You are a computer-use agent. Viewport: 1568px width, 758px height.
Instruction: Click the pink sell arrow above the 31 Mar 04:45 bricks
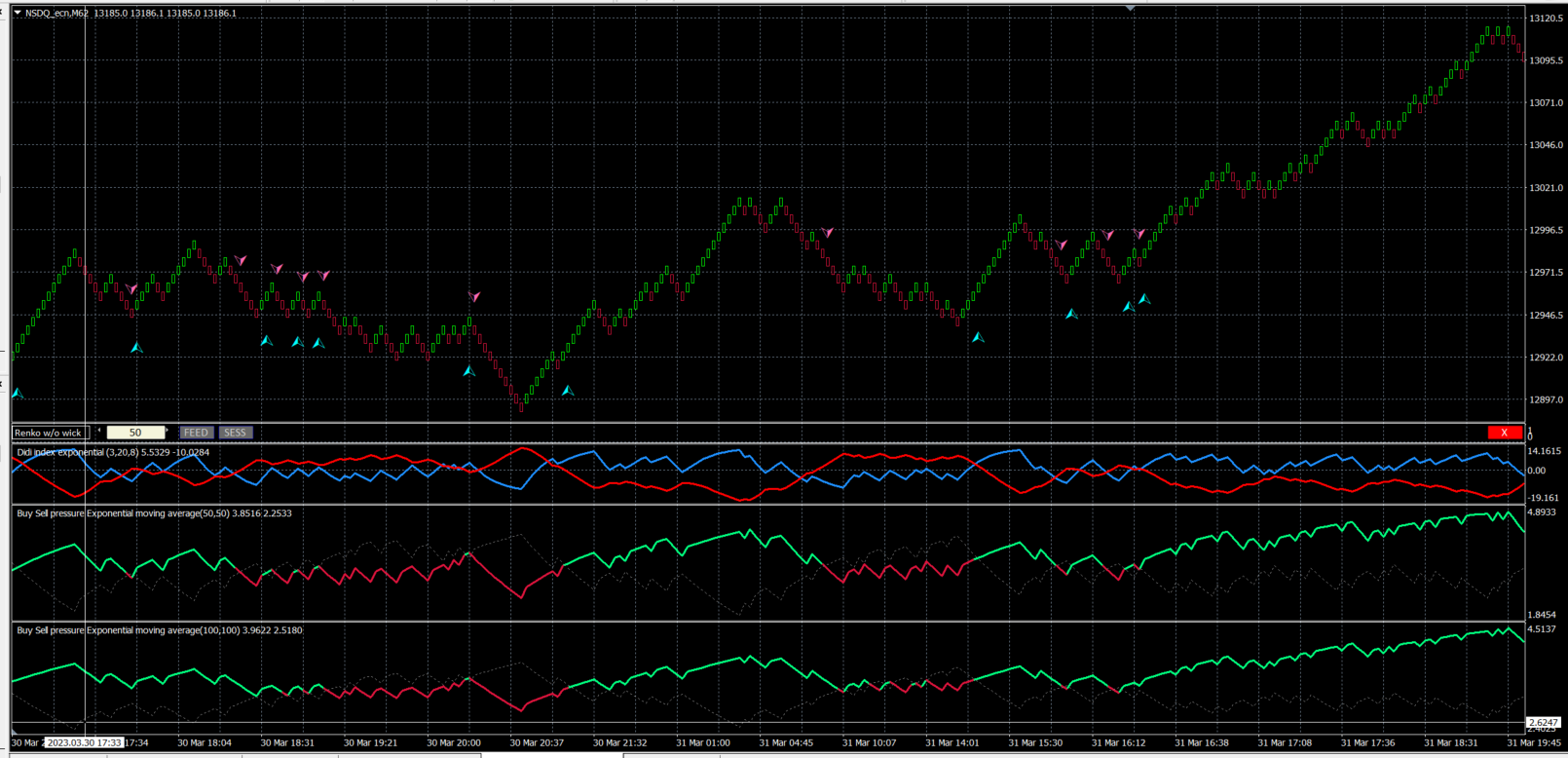tap(828, 232)
